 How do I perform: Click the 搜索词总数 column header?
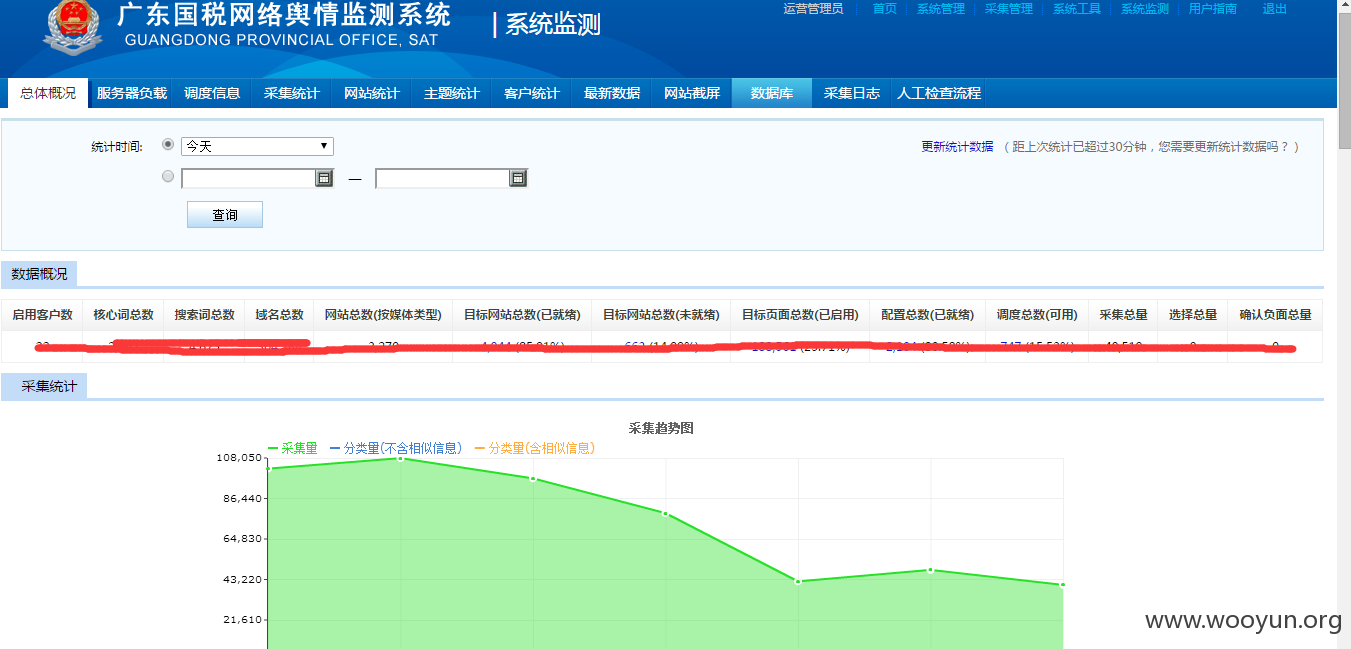coord(204,315)
